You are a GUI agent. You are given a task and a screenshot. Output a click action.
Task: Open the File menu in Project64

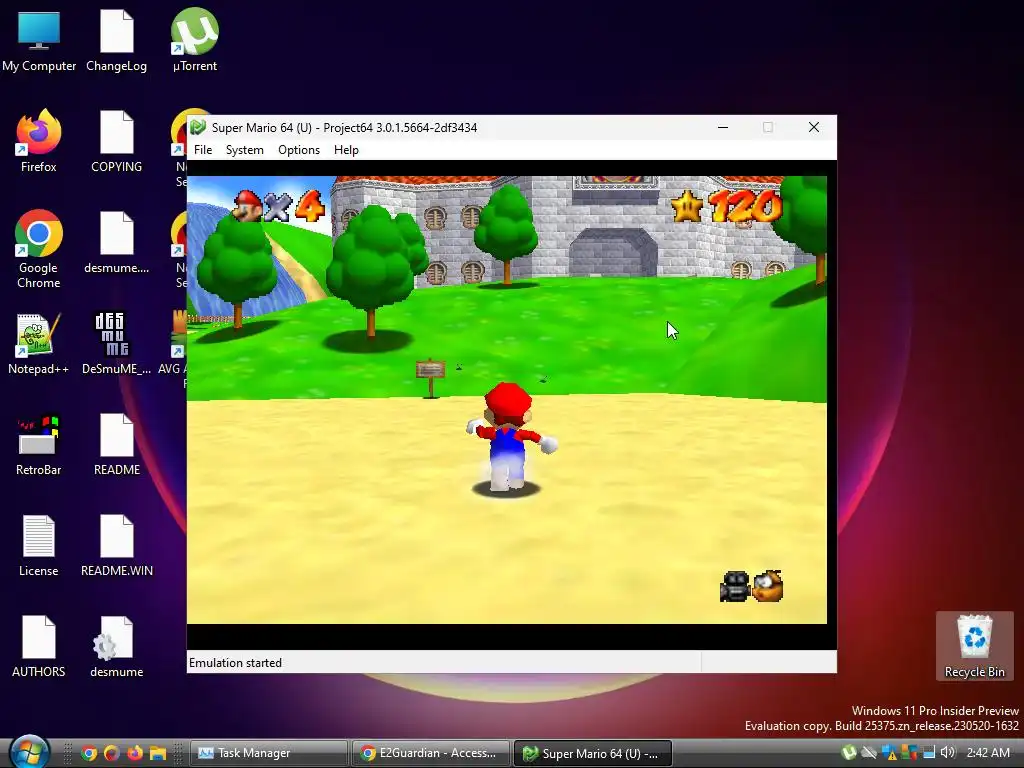(x=203, y=150)
